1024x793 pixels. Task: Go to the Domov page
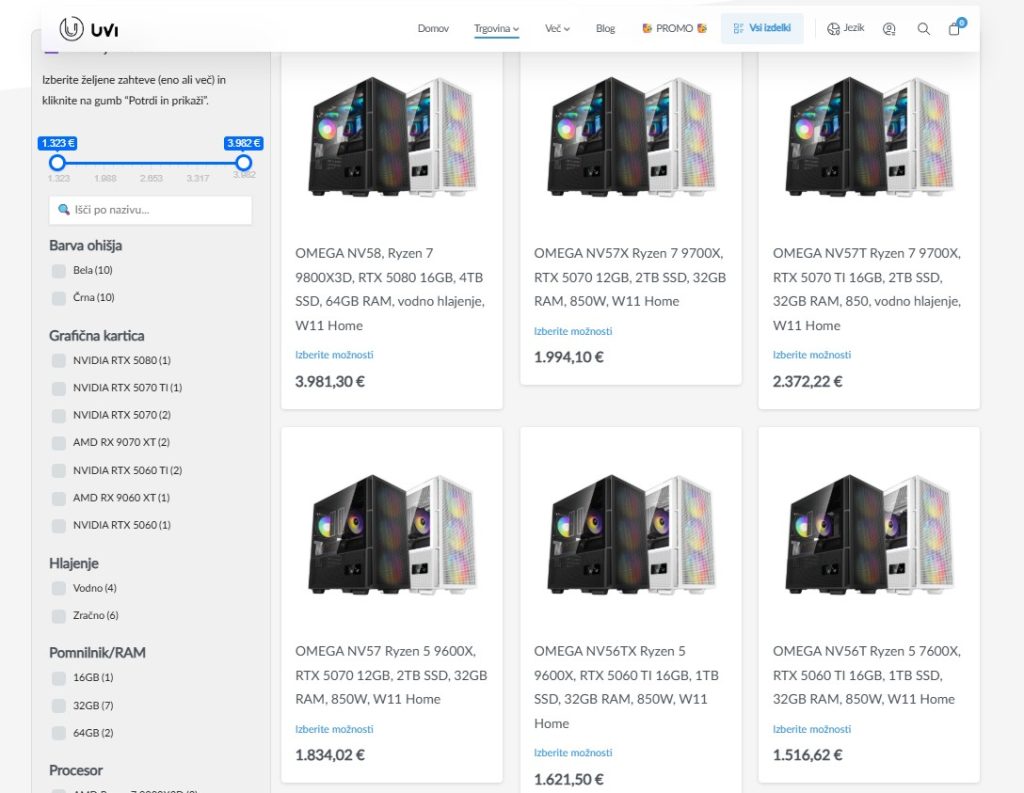coord(433,28)
